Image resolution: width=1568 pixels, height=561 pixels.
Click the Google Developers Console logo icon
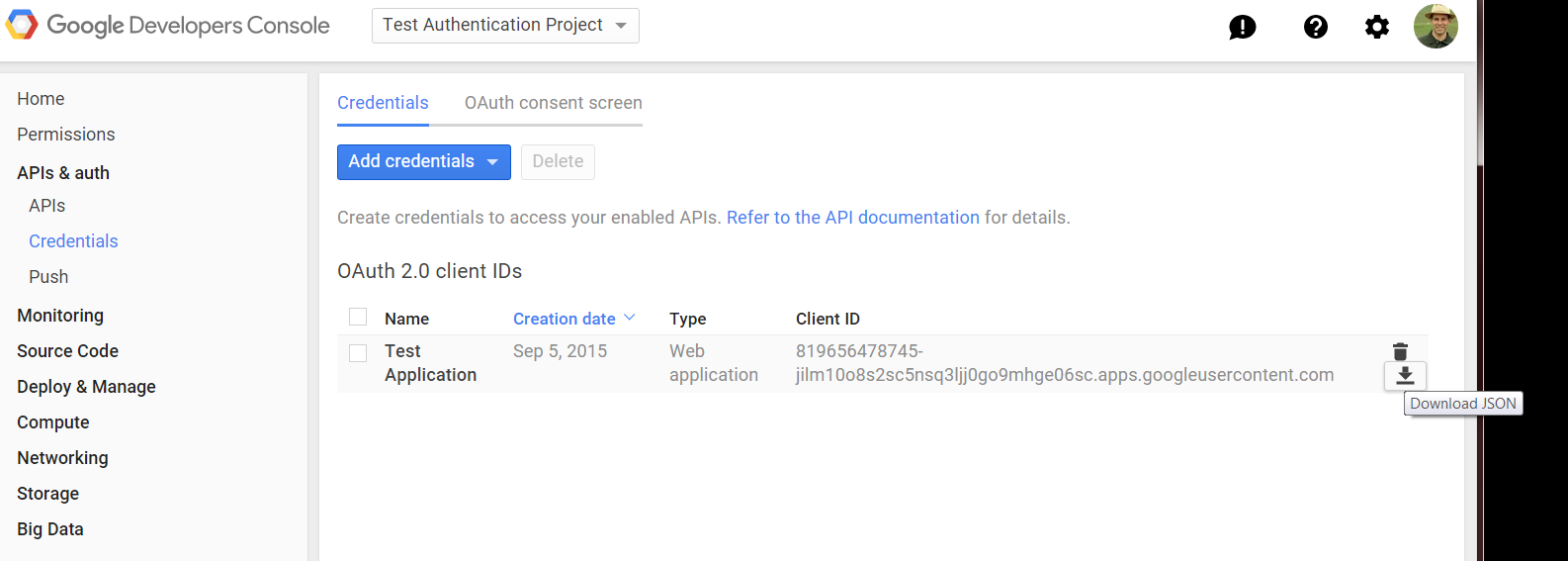click(x=22, y=25)
